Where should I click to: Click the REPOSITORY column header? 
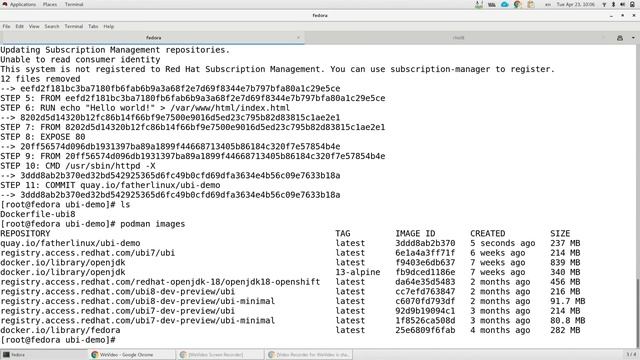[25, 233]
